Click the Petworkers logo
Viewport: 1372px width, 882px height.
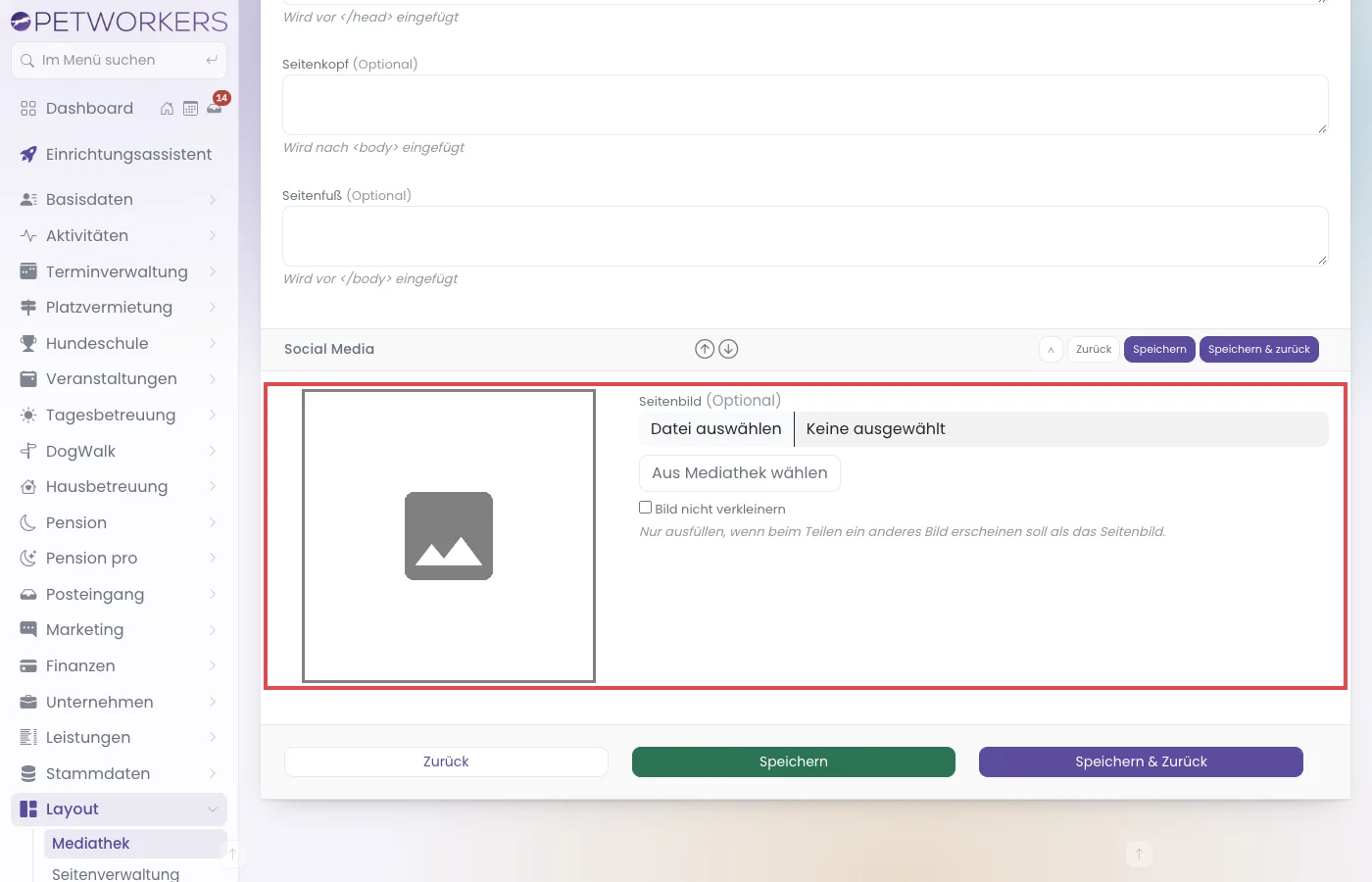(x=119, y=22)
